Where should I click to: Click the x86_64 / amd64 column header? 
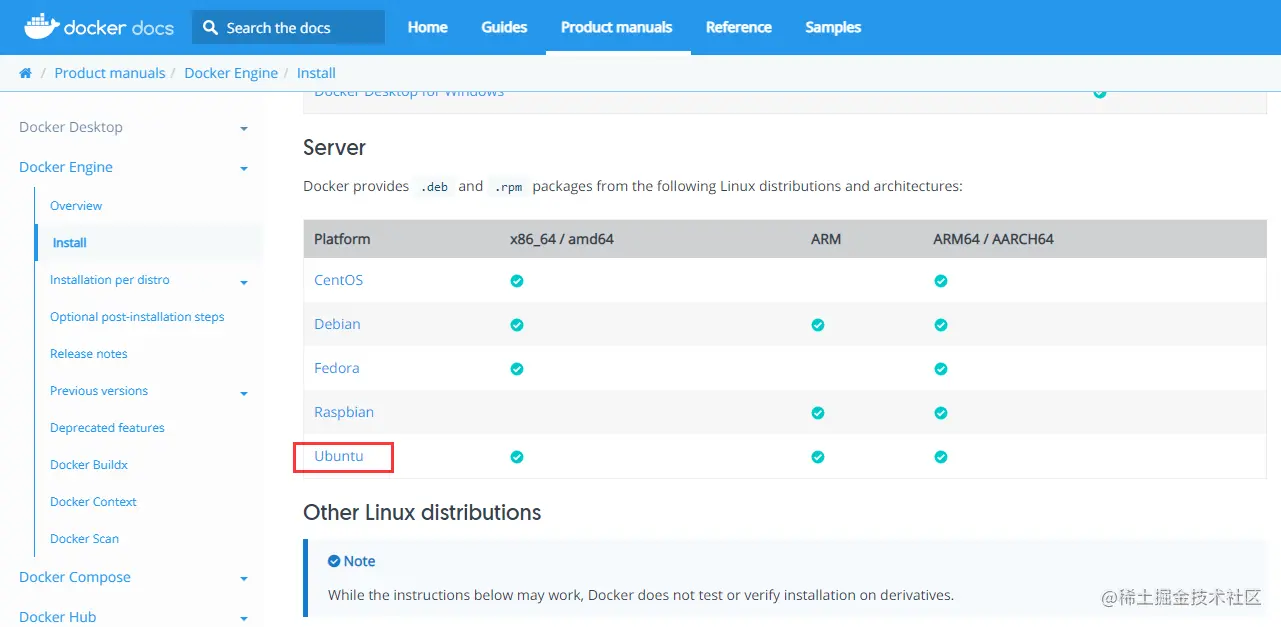[562, 239]
